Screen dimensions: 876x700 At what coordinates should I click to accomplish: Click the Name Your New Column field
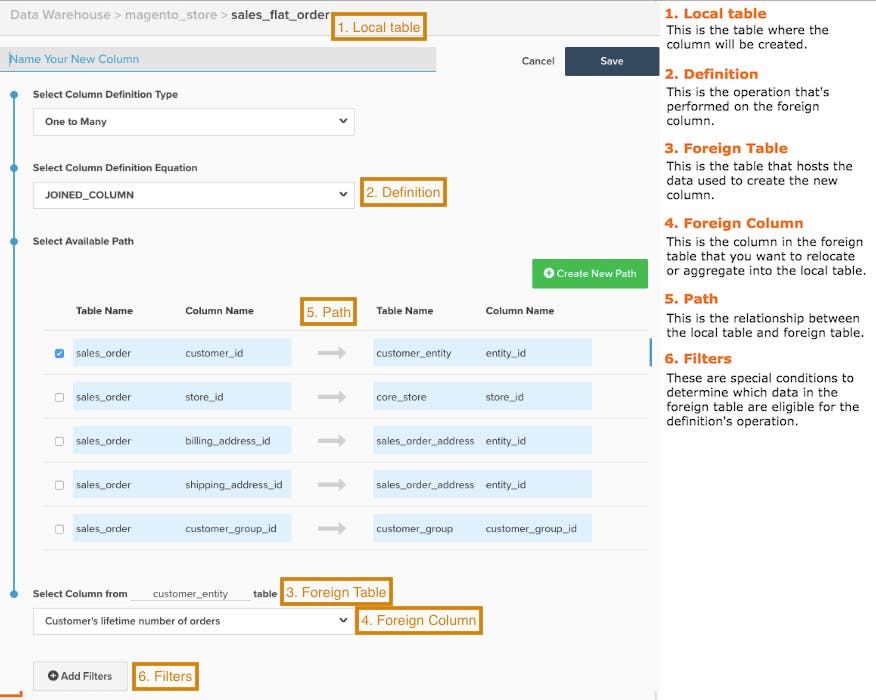(218, 60)
